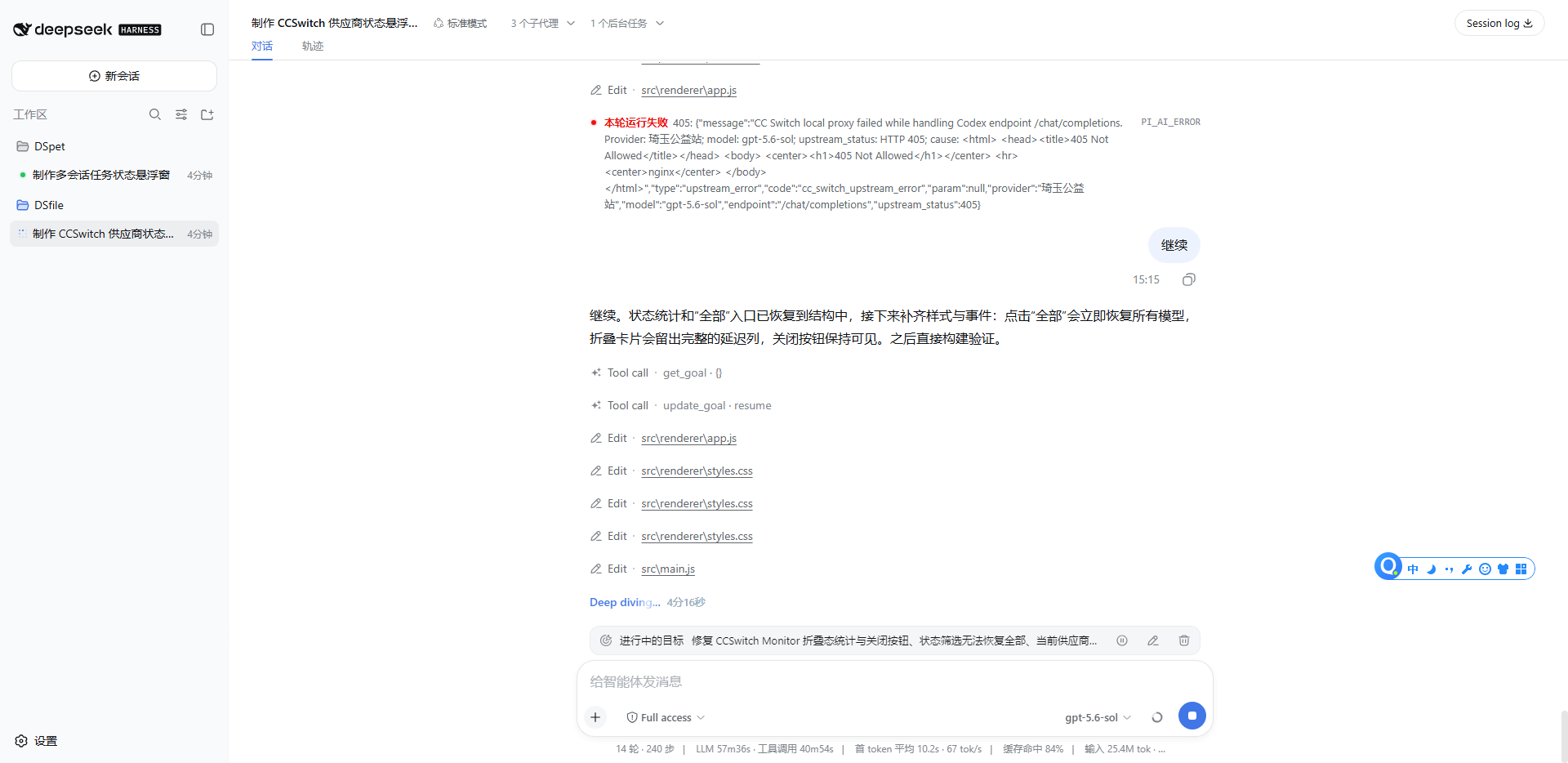The image size is (1568, 763).
Task: Start a new conversation with 新会话
Action: tap(114, 76)
